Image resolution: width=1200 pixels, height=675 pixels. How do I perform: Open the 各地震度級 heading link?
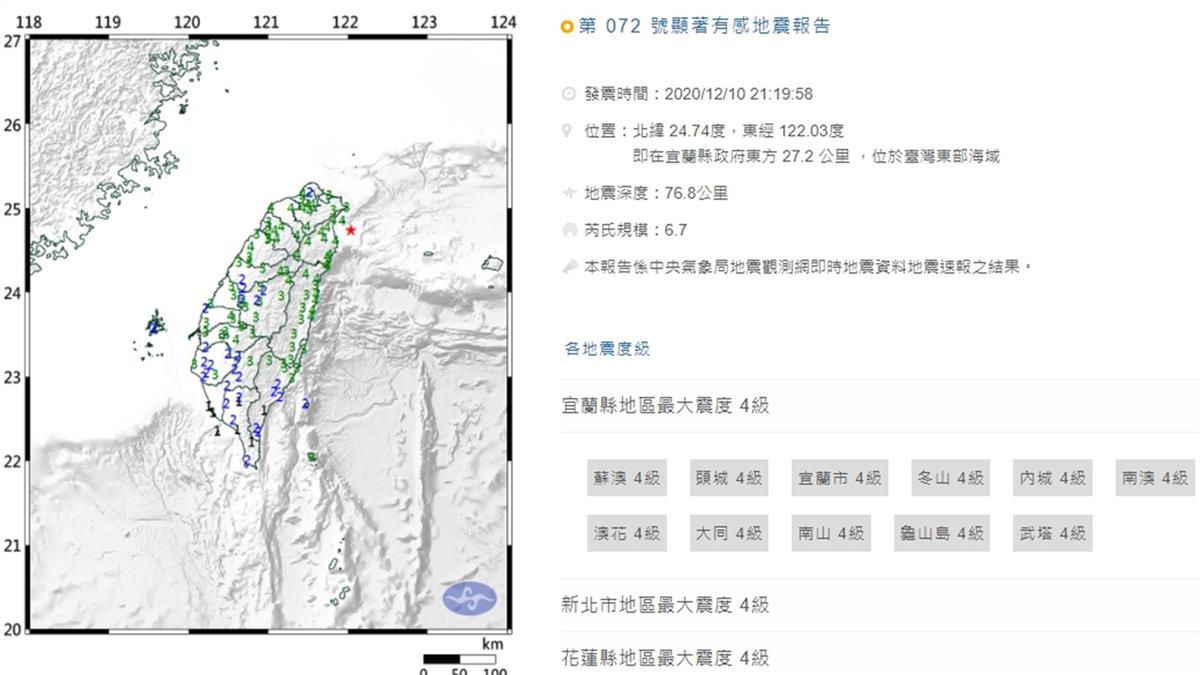pos(607,348)
